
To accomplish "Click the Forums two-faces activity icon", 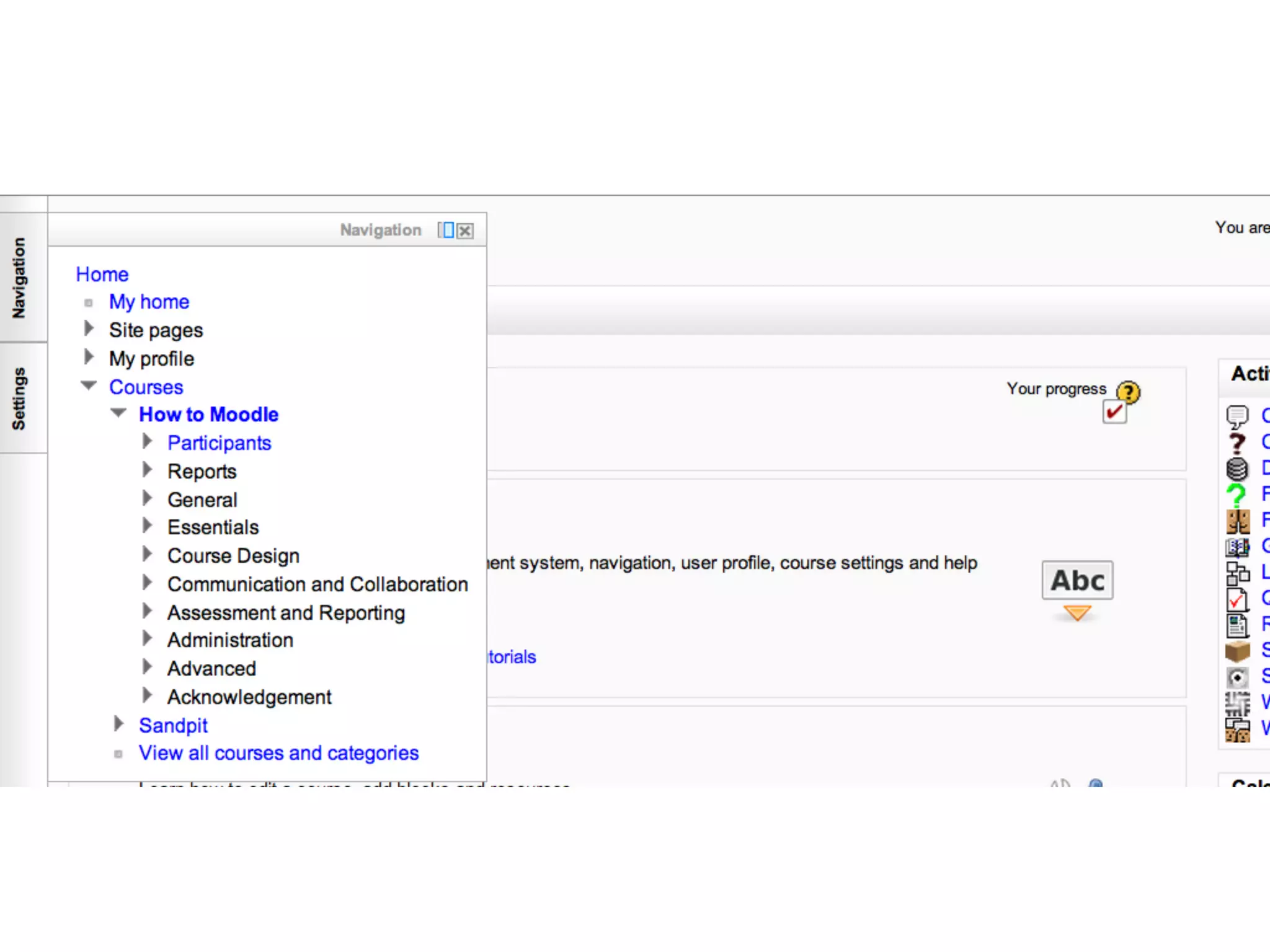I will pyautogui.click(x=1238, y=522).
